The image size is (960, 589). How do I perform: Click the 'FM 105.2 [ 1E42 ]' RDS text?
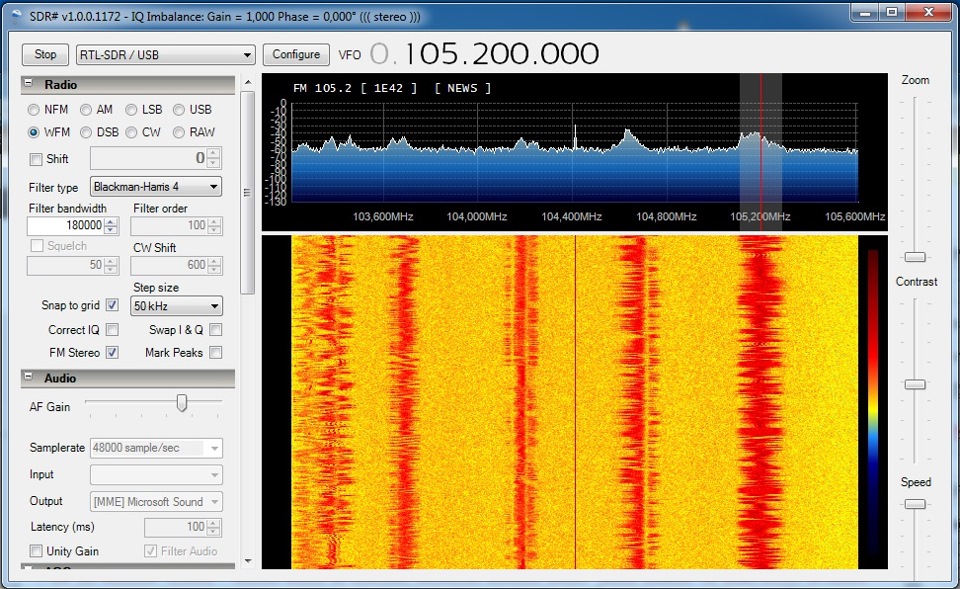click(x=355, y=88)
